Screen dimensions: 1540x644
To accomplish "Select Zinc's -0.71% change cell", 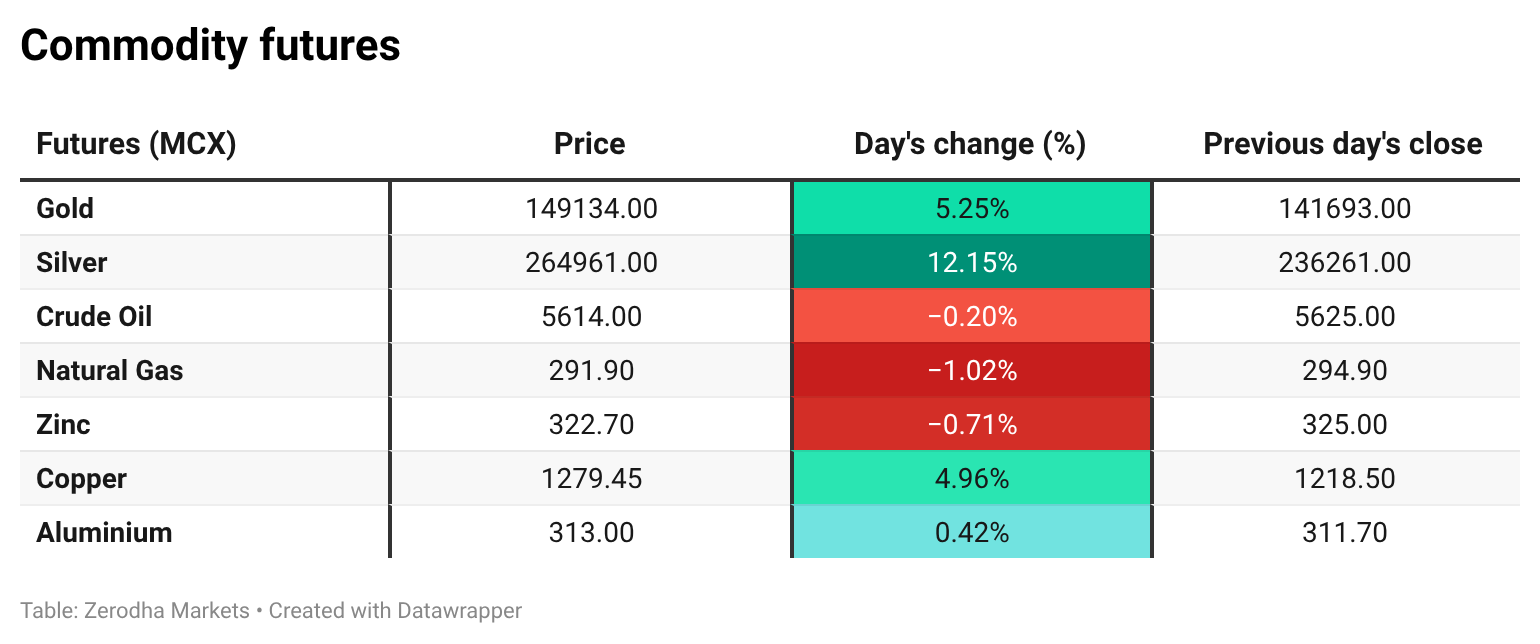I will [x=971, y=425].
